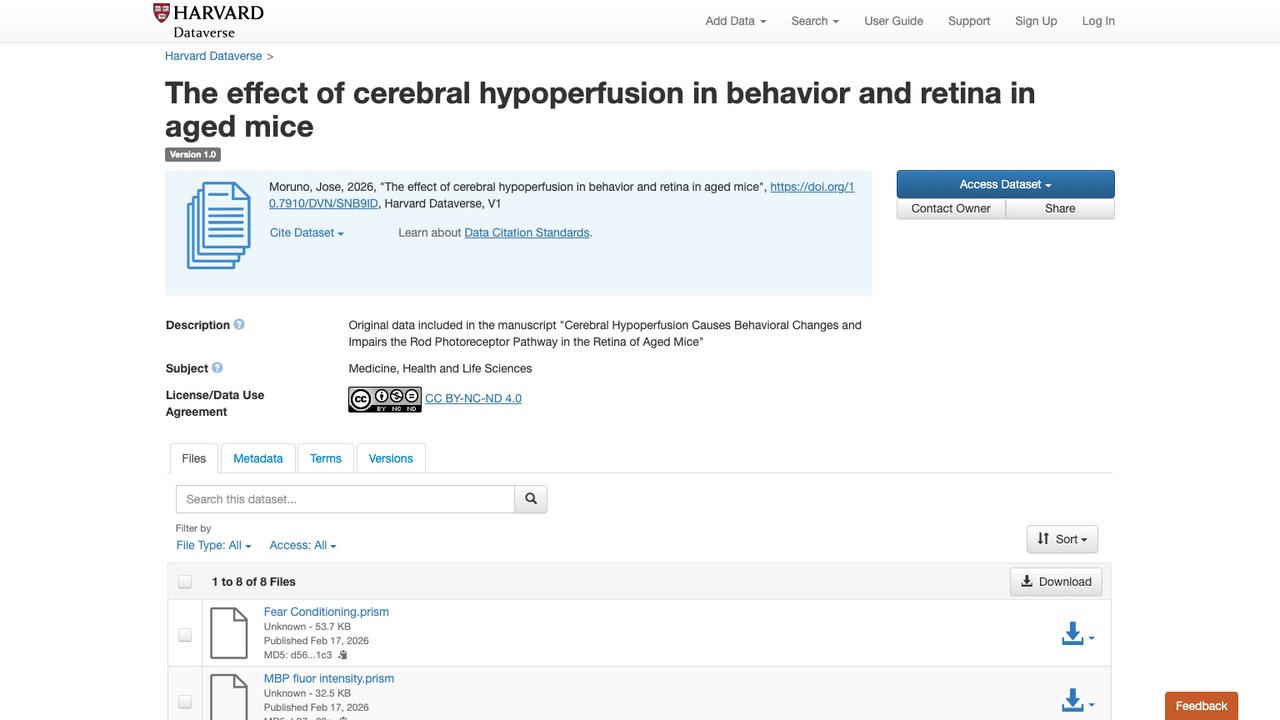
Task: Click the Creative Commons license badge
Action: click(385, 399)
